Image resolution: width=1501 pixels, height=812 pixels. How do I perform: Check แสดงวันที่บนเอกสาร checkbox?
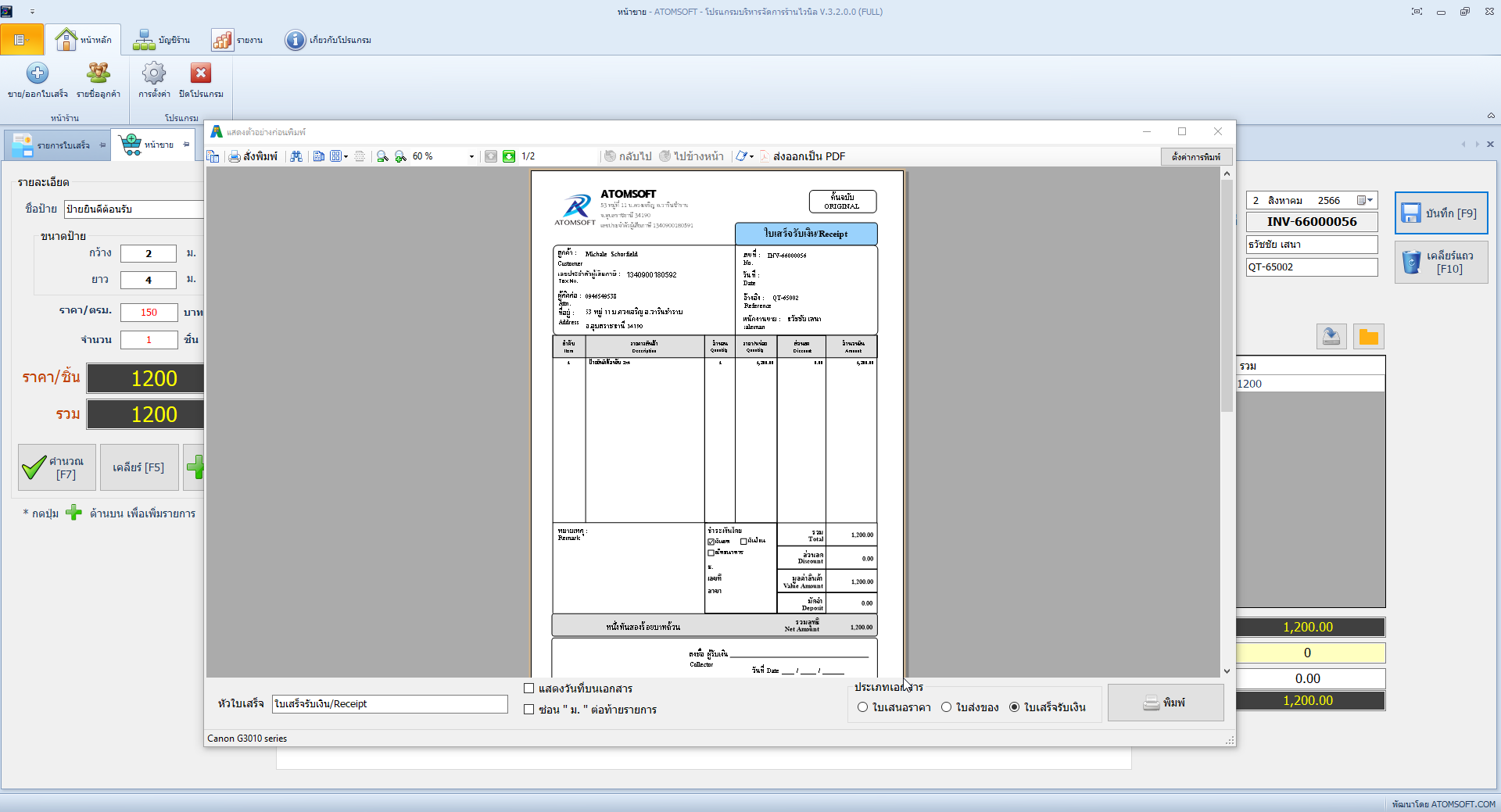(529, 689)
